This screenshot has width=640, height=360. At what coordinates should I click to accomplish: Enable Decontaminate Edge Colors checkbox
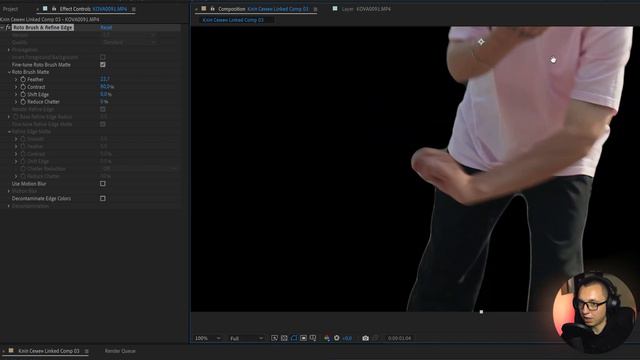[103, 198]
